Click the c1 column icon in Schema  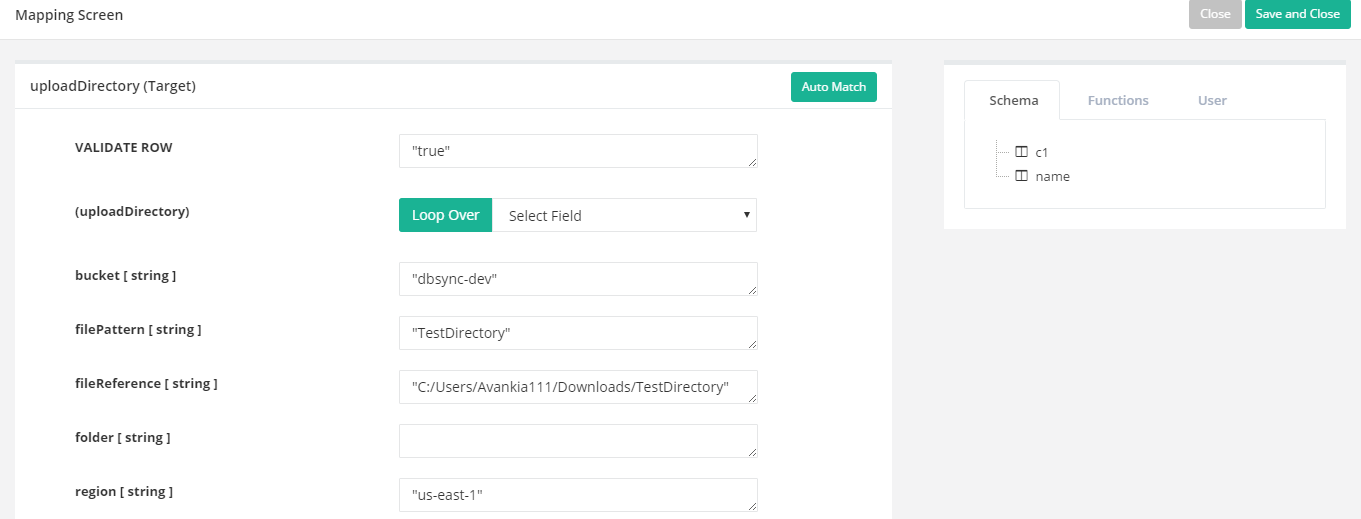(x=1021, y=152)
